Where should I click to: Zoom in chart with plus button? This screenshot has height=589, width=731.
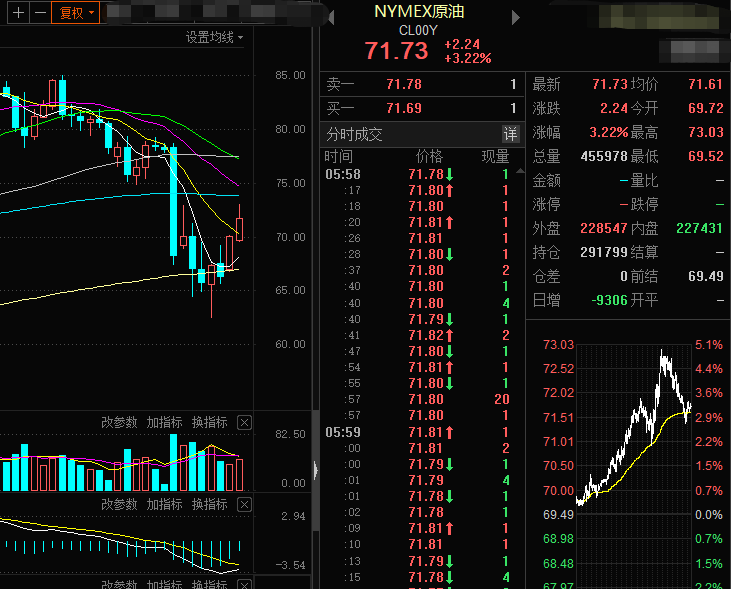[x=18, y=13]
